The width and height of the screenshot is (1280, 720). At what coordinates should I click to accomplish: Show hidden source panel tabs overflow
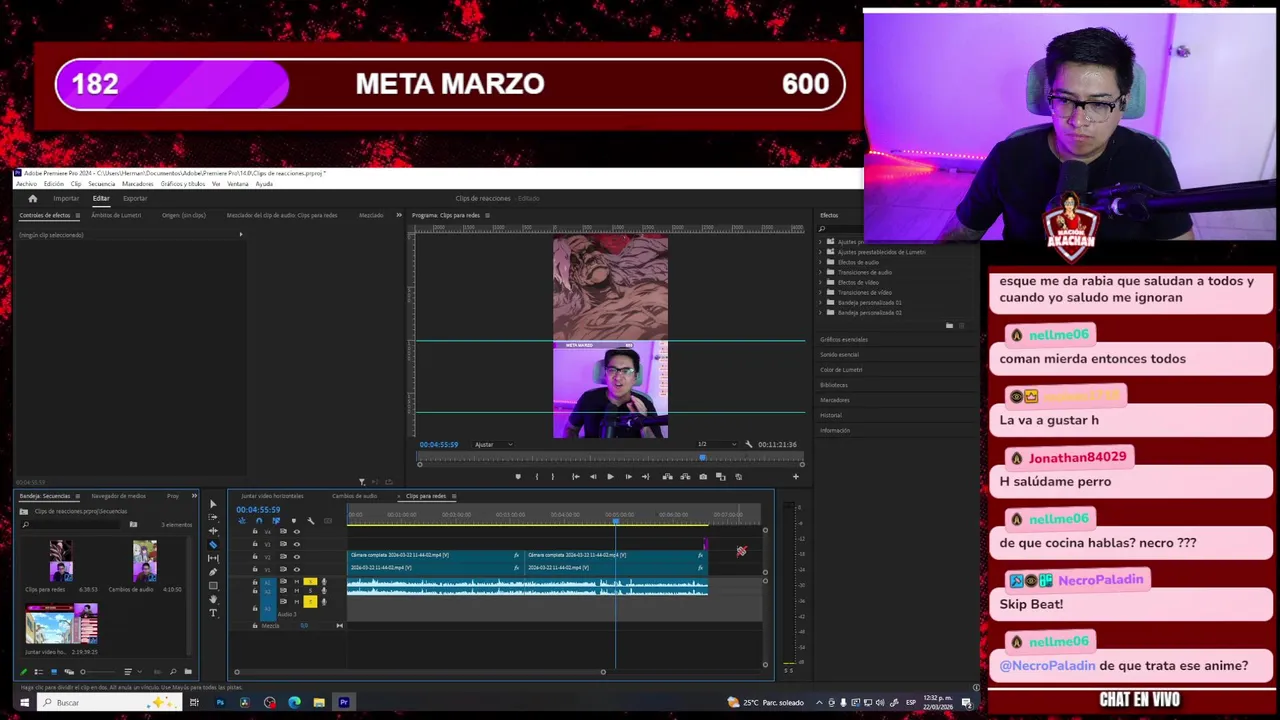[x=399, y=215]
